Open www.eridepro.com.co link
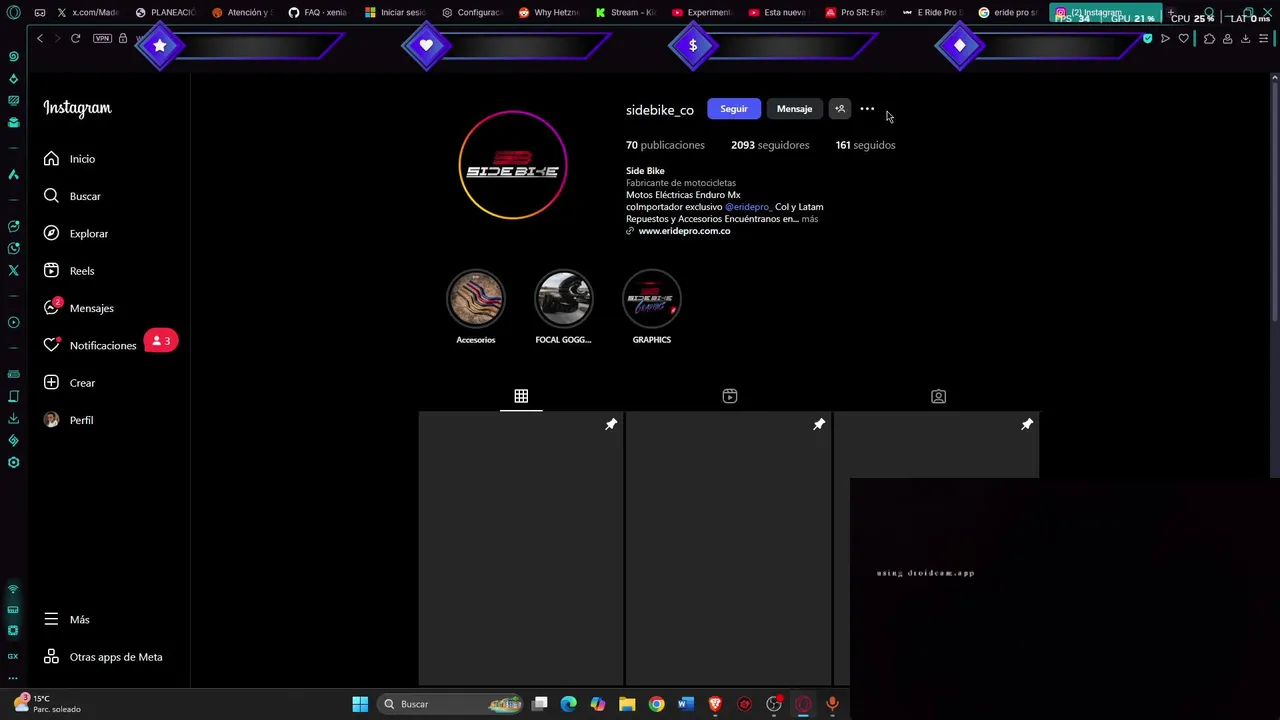1280x720 pixels. coord(684,231)
